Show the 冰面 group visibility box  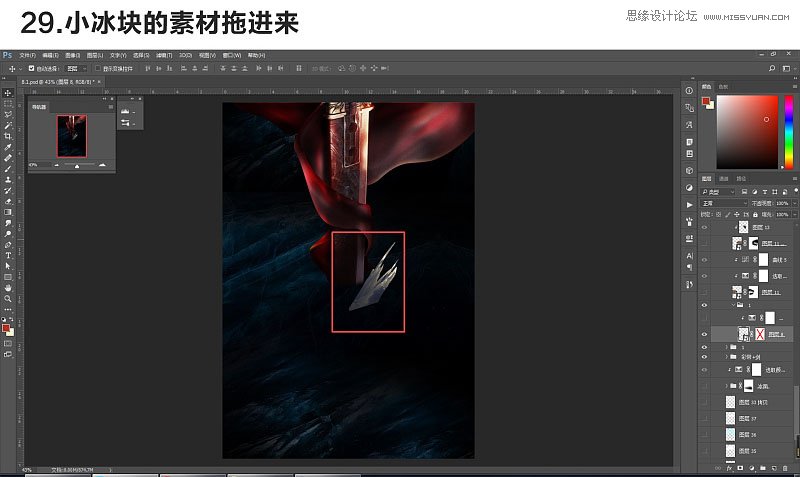(x=705, y=386)
